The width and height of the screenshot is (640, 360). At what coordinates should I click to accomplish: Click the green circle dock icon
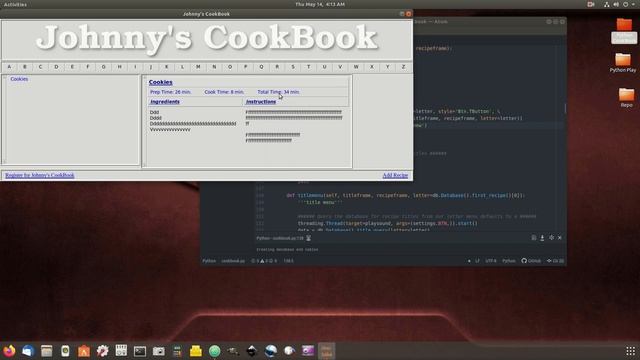point(214,351)
